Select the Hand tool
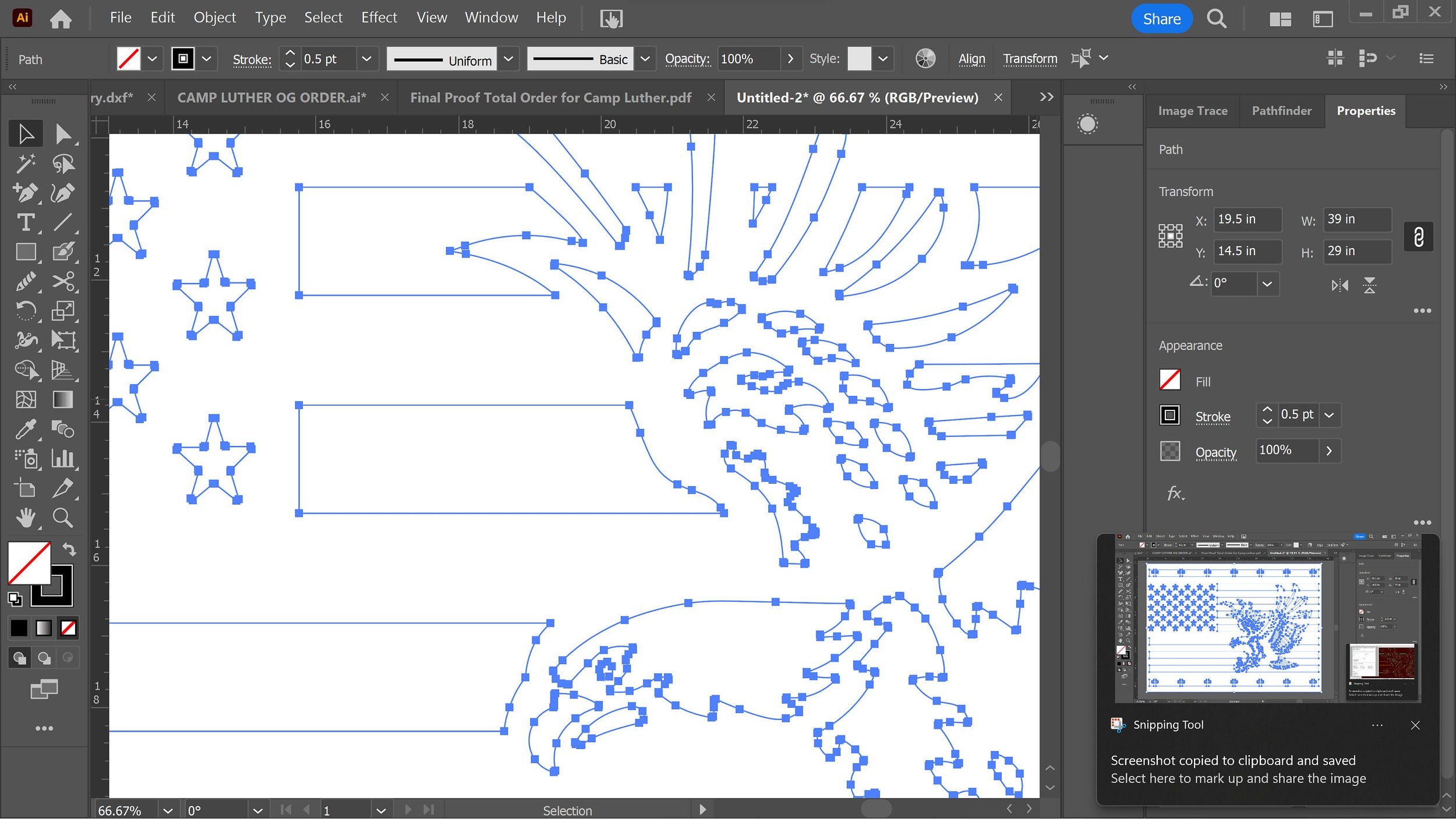 point(26,517)
